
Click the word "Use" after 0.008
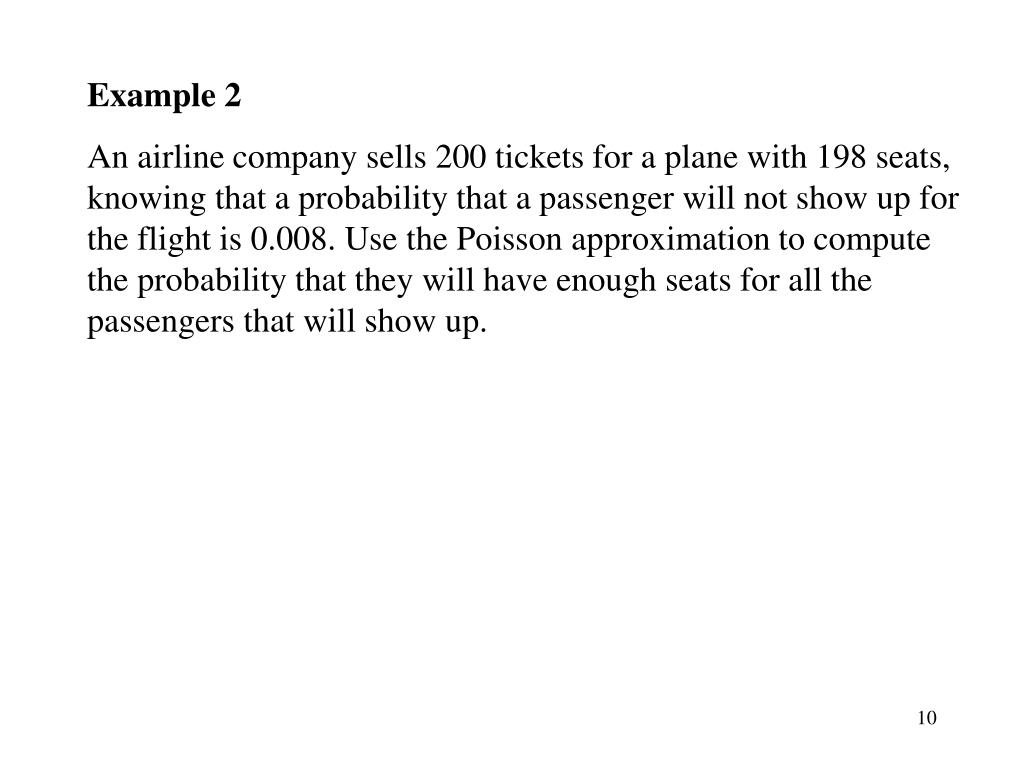tap(370, 239)
